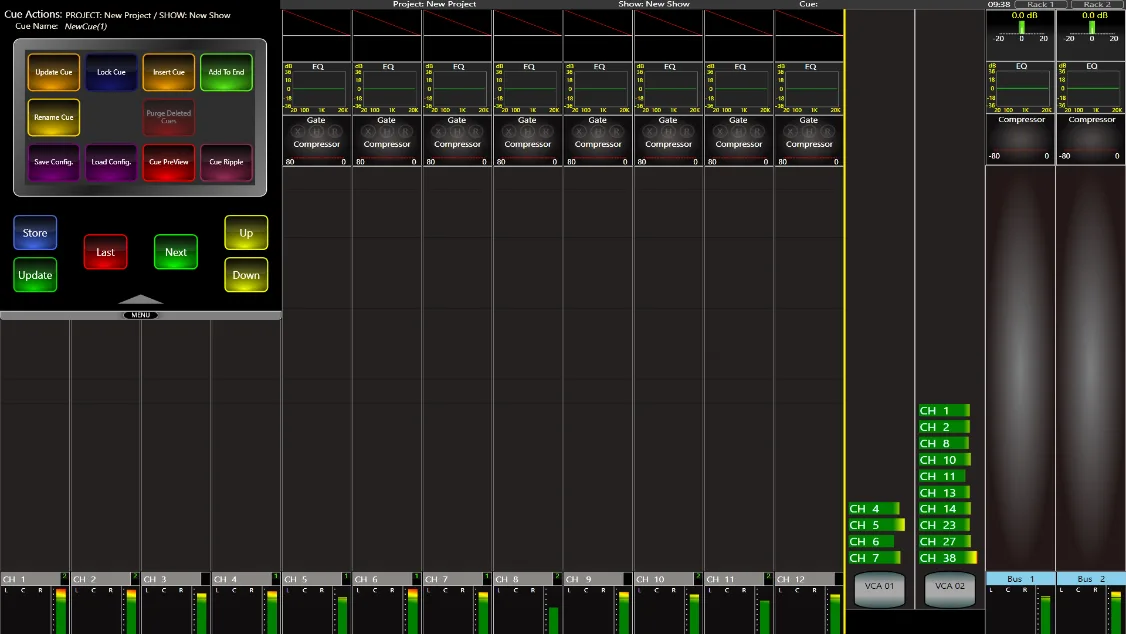The image size is (1126, 634).
Task: Click the Bus 1 fader track
Action: 1020,368
